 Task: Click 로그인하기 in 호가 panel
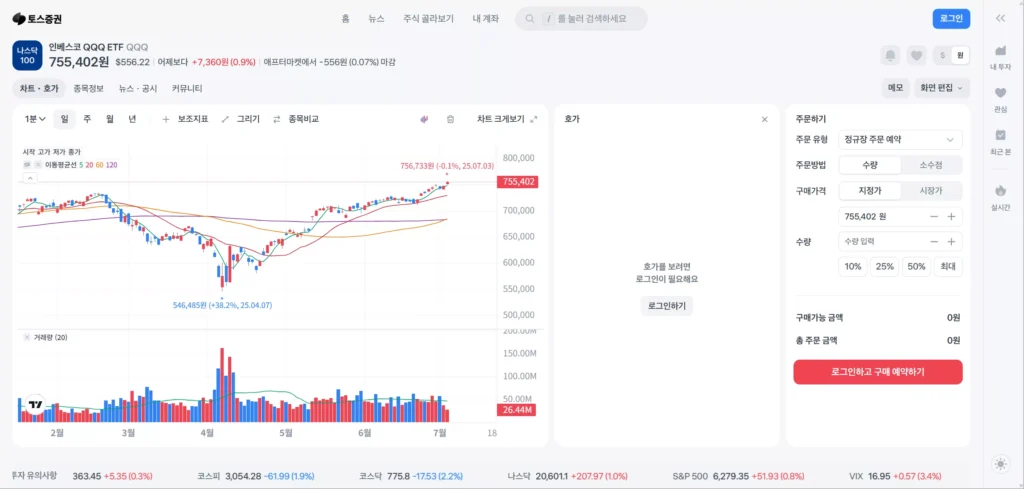tap(667, 306)
